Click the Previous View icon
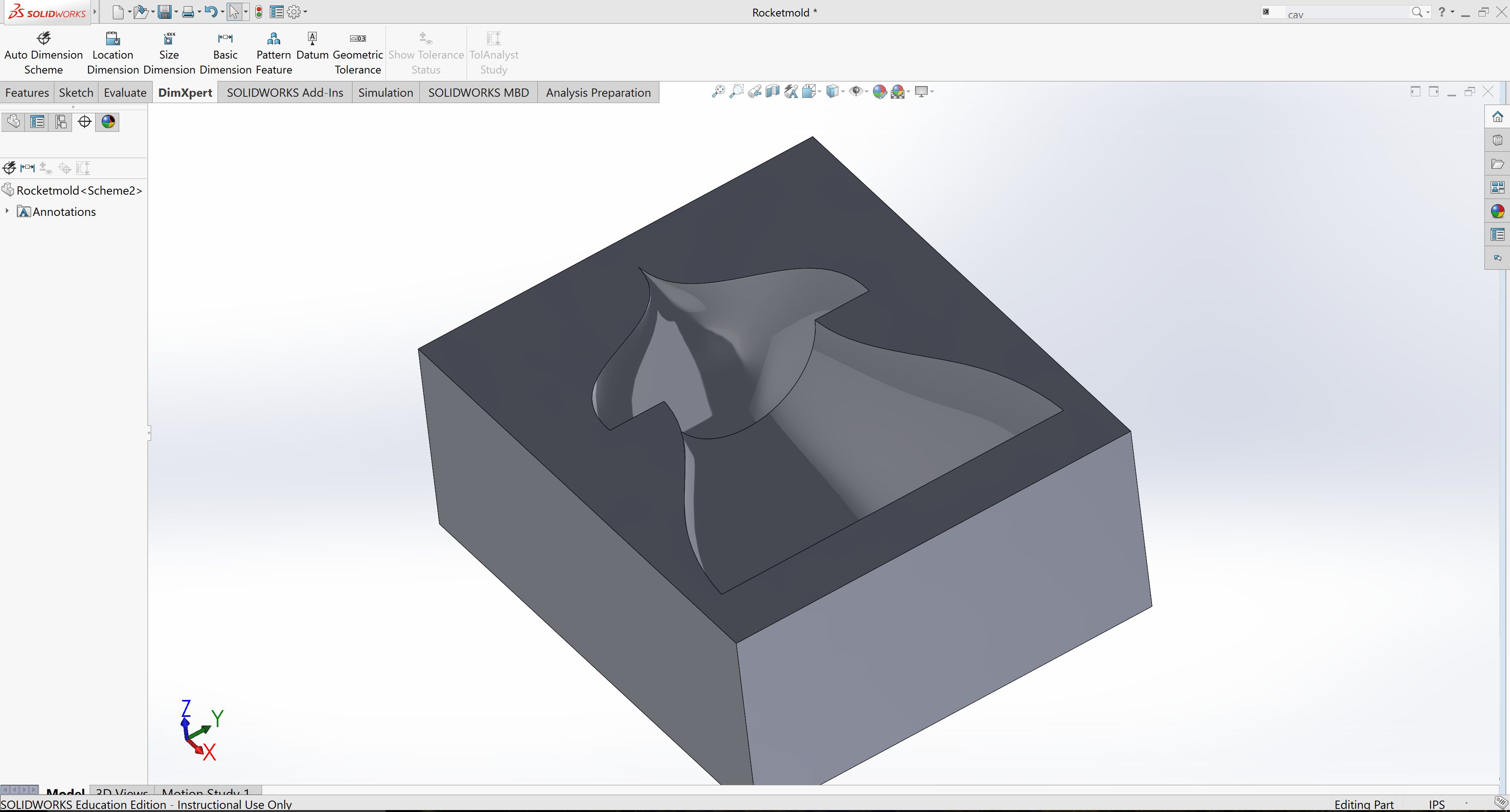Screen dimensions: 1510x812 pos(755,91)
